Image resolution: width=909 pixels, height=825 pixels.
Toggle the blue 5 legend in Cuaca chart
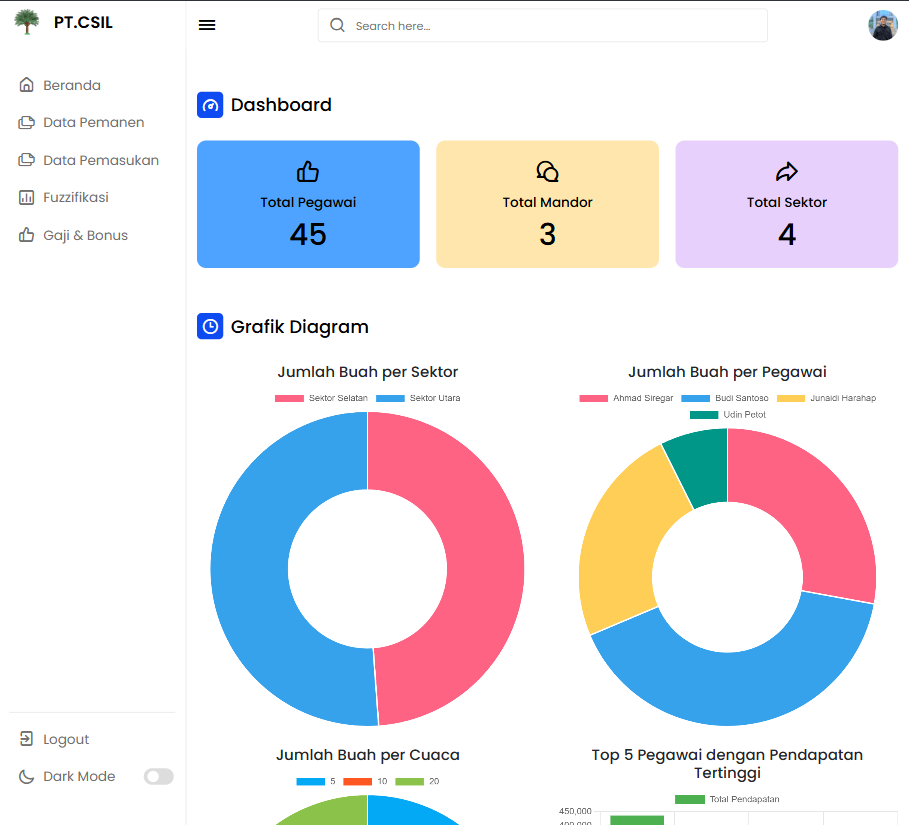[x=316, y=782]
